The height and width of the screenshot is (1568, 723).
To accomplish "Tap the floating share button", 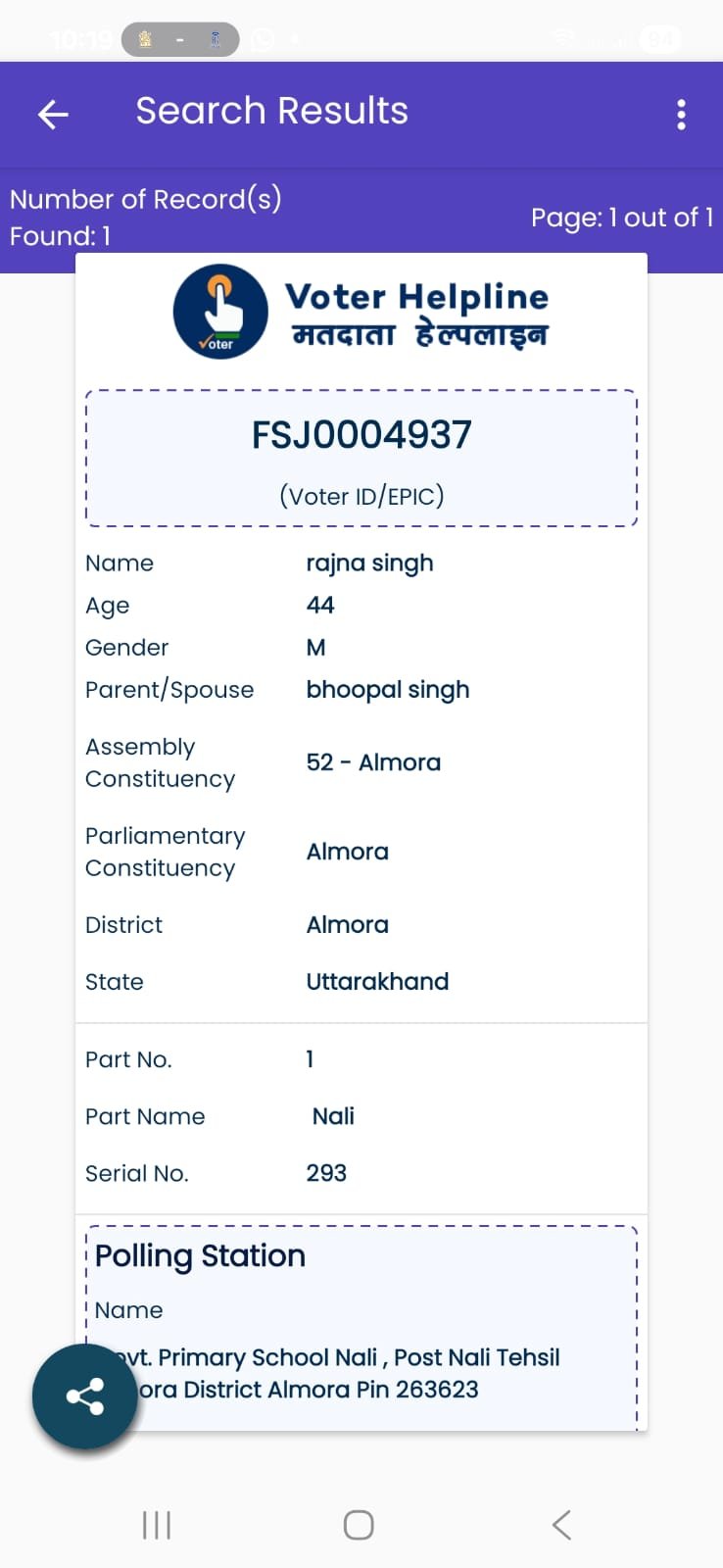I will coord(84,1396).
